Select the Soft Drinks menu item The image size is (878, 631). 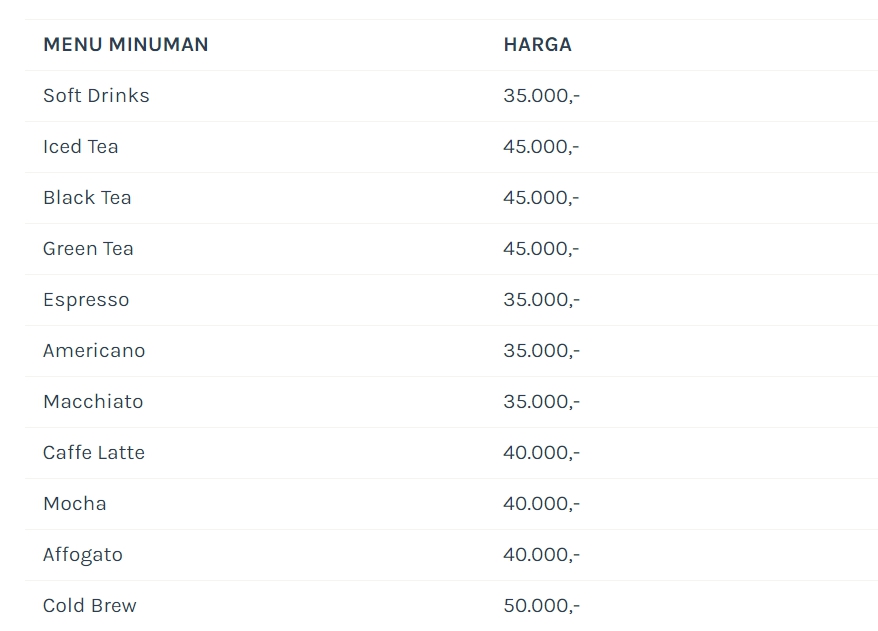pyautogui.click(x=96, y=96)
